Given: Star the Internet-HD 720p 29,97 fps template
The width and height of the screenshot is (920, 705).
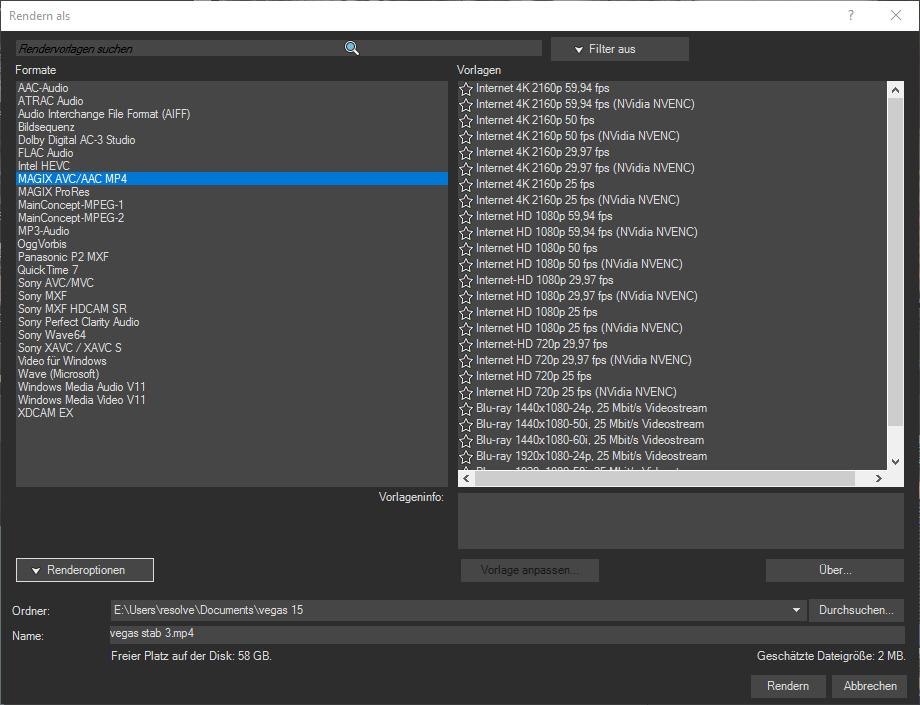Looking at the screenshot, I should pos(466,344).
